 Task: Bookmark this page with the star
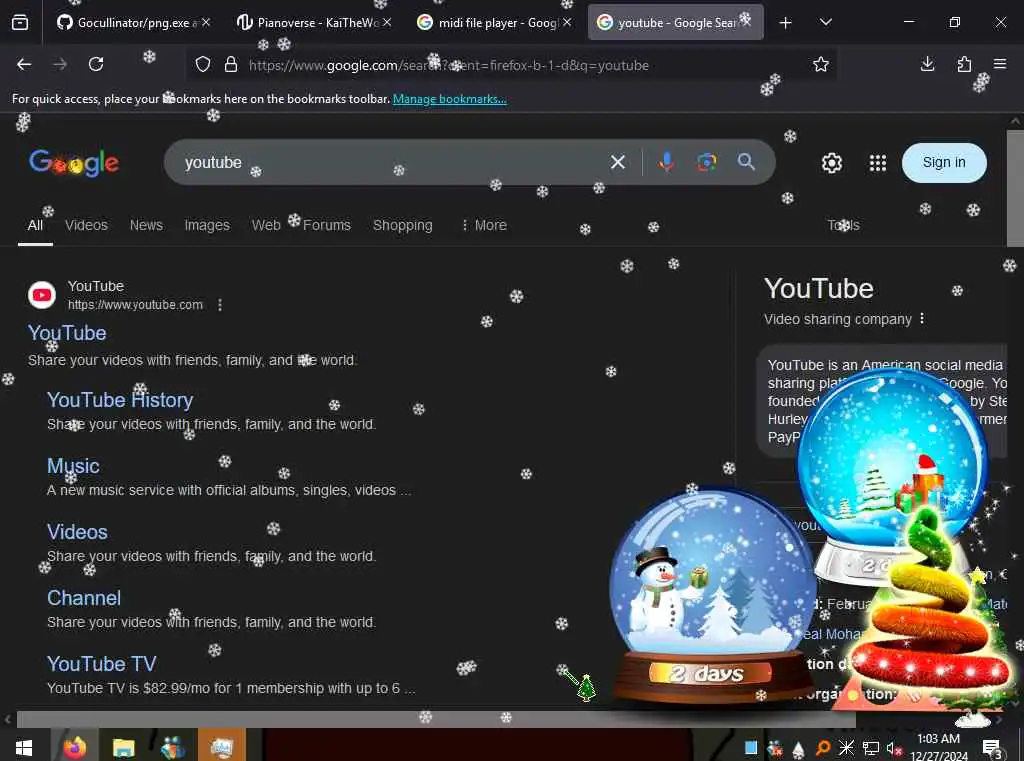click(821, 64)
